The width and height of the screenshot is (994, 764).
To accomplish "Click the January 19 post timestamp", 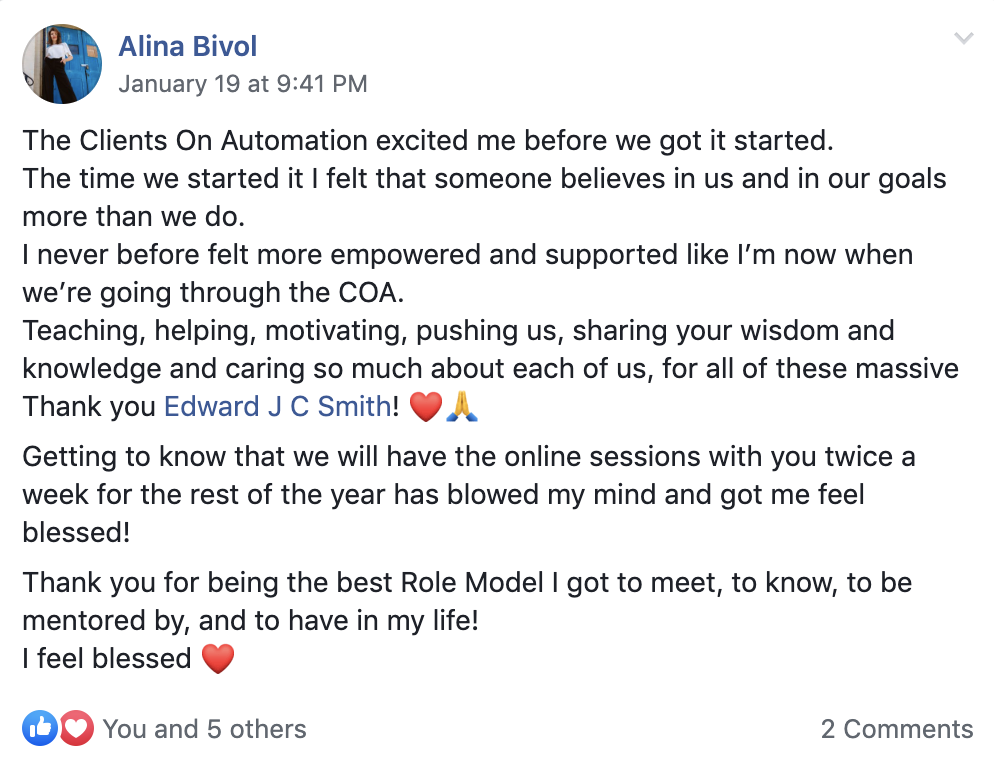I will (243, 84).
